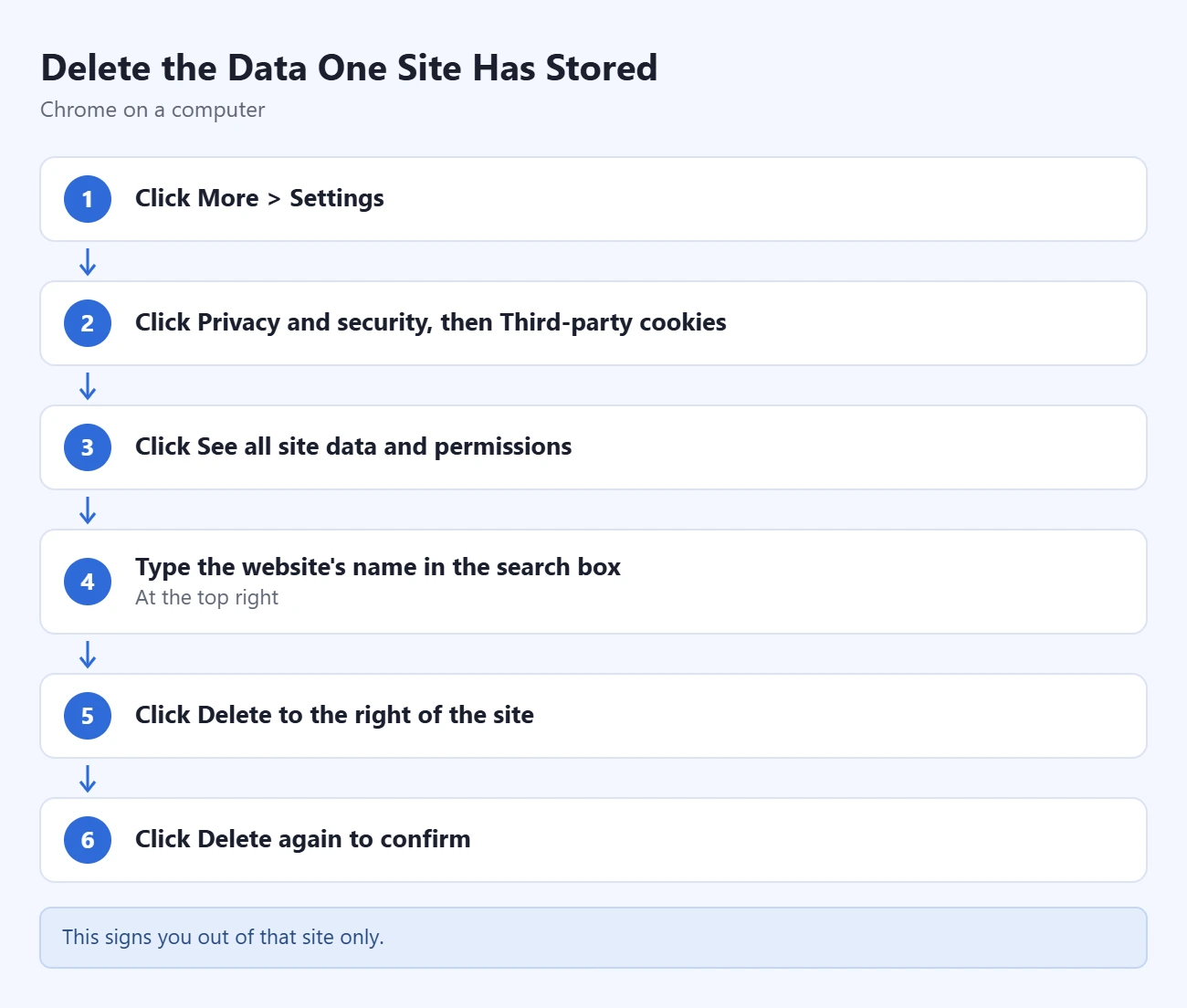The height and width of the screenshot is (1008, 1187).
Task: Click the step 5 number circle
Action: click(x=88, y=716)
